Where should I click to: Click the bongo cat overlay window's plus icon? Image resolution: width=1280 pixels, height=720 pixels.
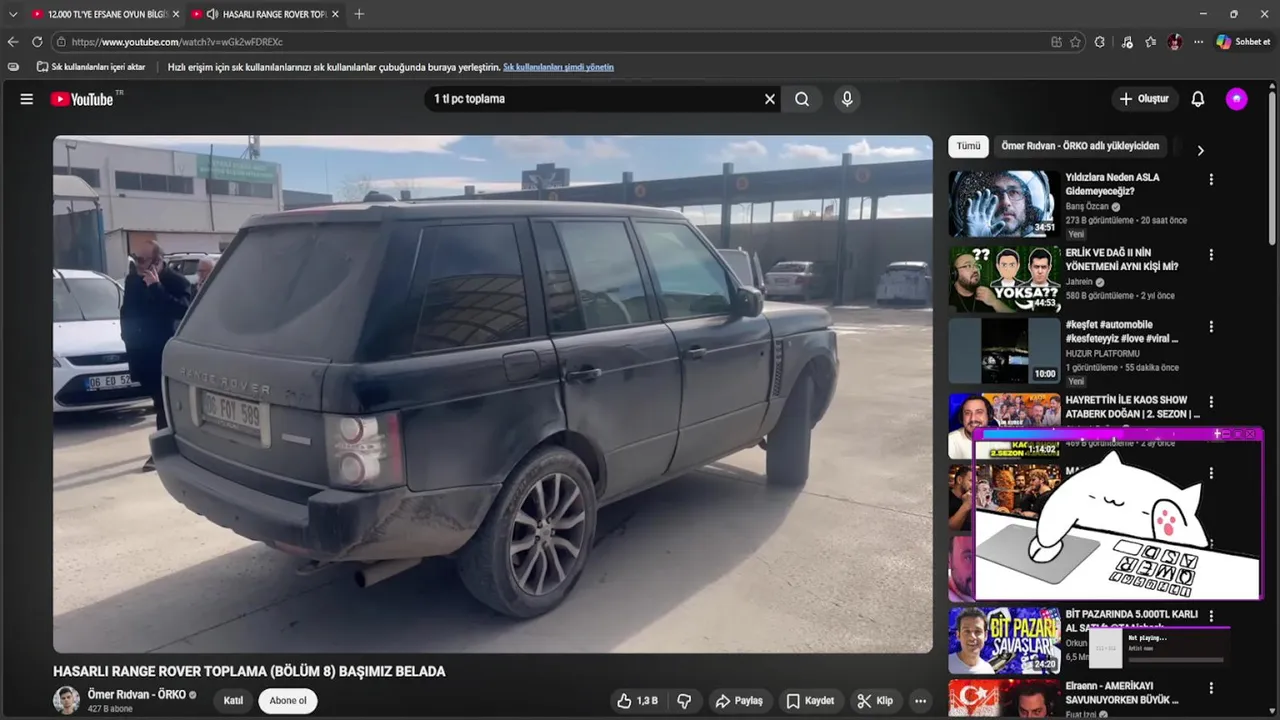1218,434
